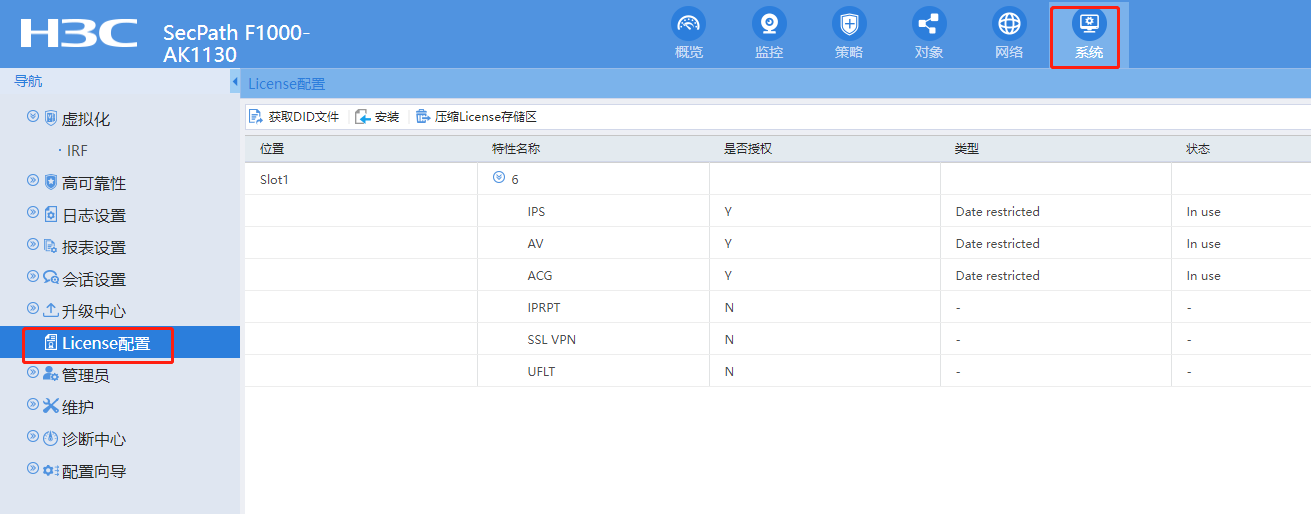This screenshot has width=1311, height=514.
Task: Select the UFLT feature row
Action: (778, 371)
